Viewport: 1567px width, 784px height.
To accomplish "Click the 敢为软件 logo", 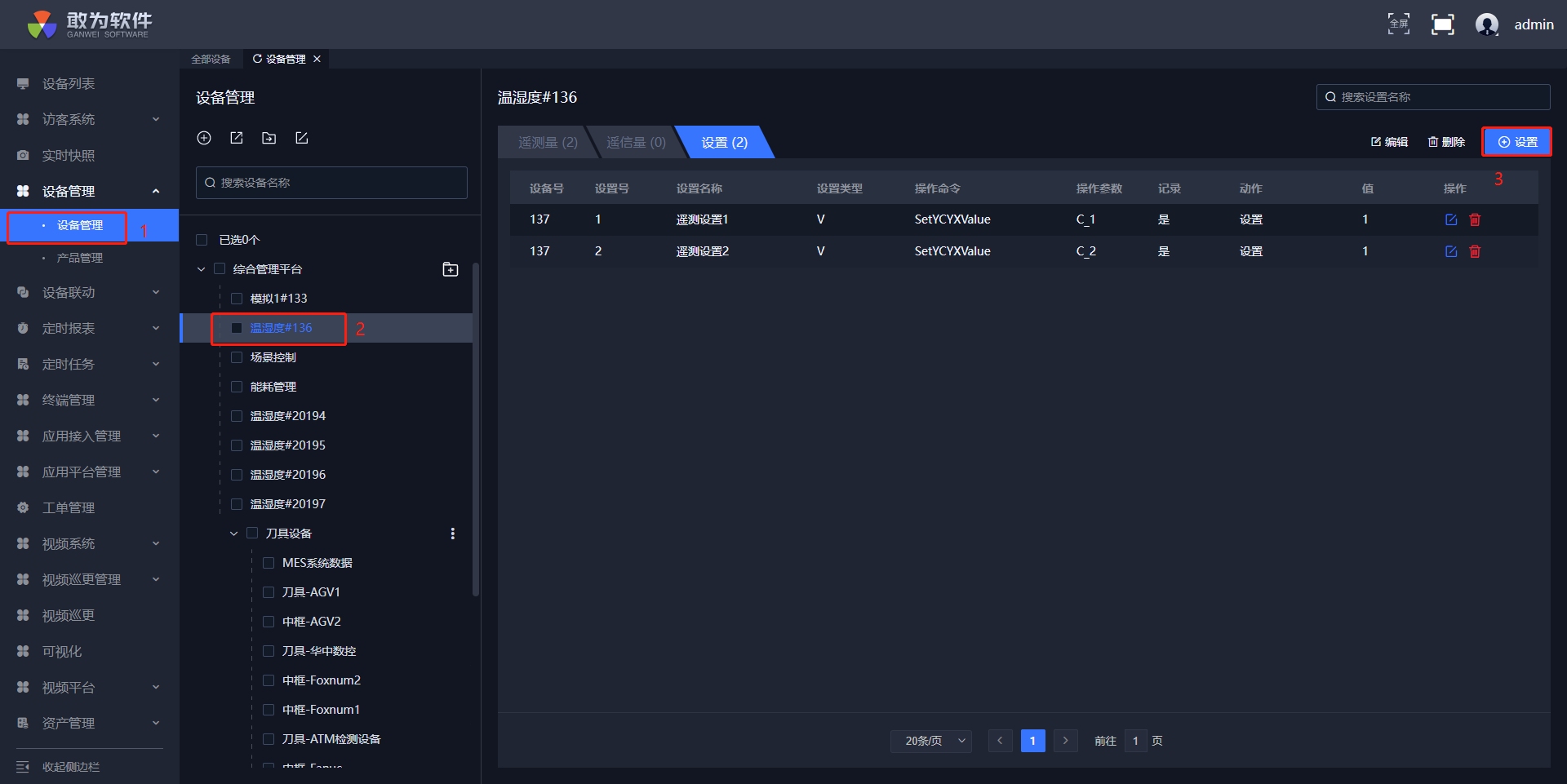I will pos(90,24).
